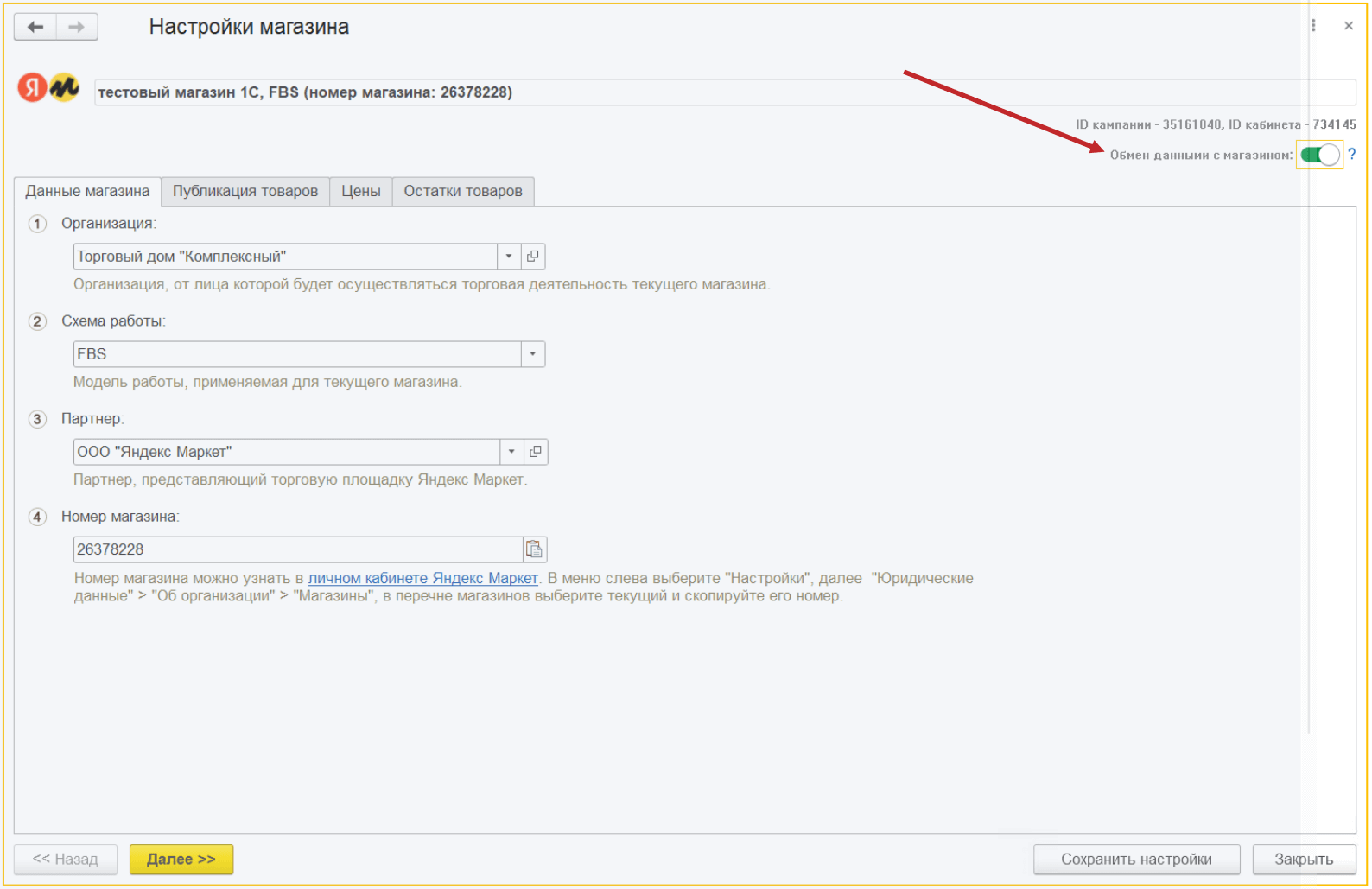The image size is (1372, 889).
Task: Click the forward navigation arrow icon
Action: (77, 27)
